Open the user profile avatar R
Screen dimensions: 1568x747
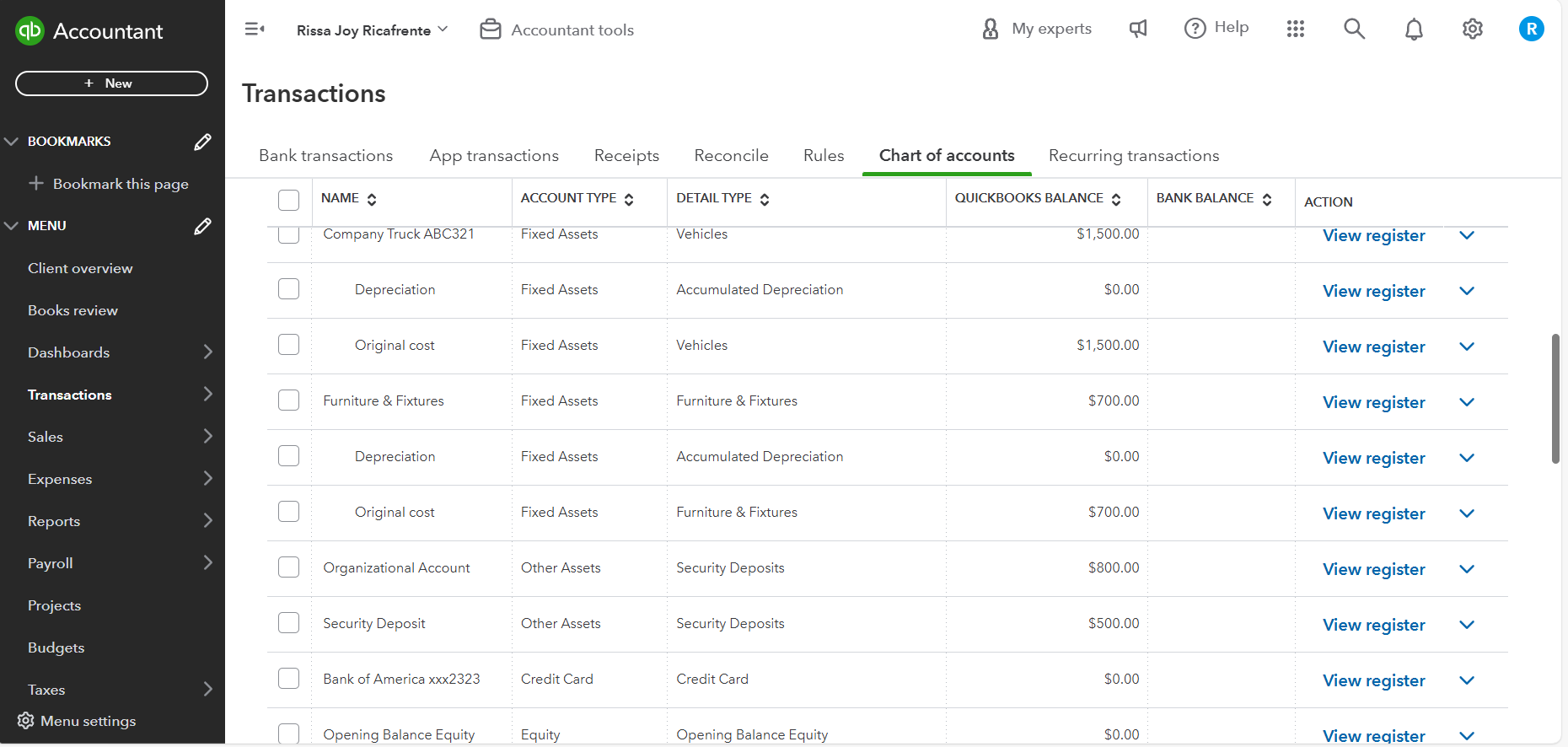(1532, 29)
